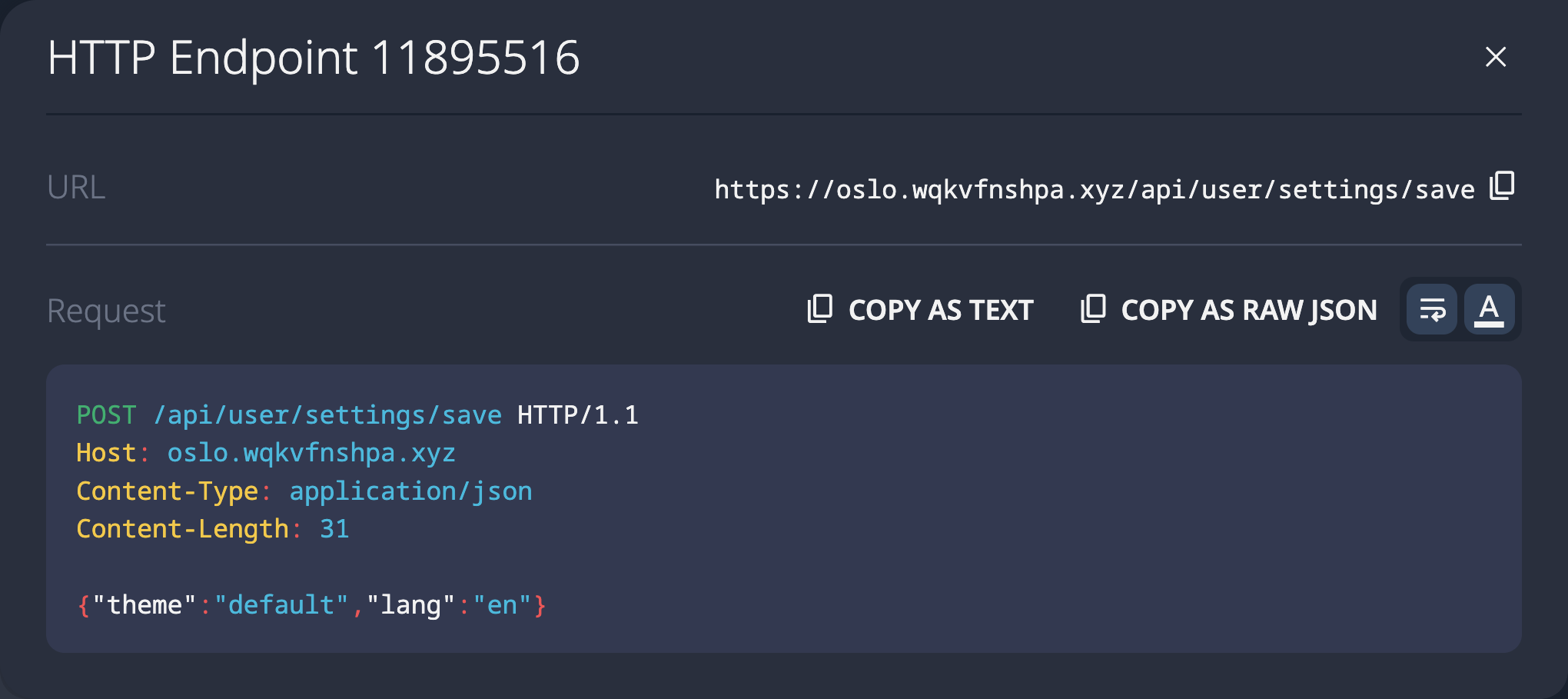The height and width of the screenshot is (699, 1568).
Task: Click the /api/user/settings/save path in request line
Action: click(x=327, y=415)
